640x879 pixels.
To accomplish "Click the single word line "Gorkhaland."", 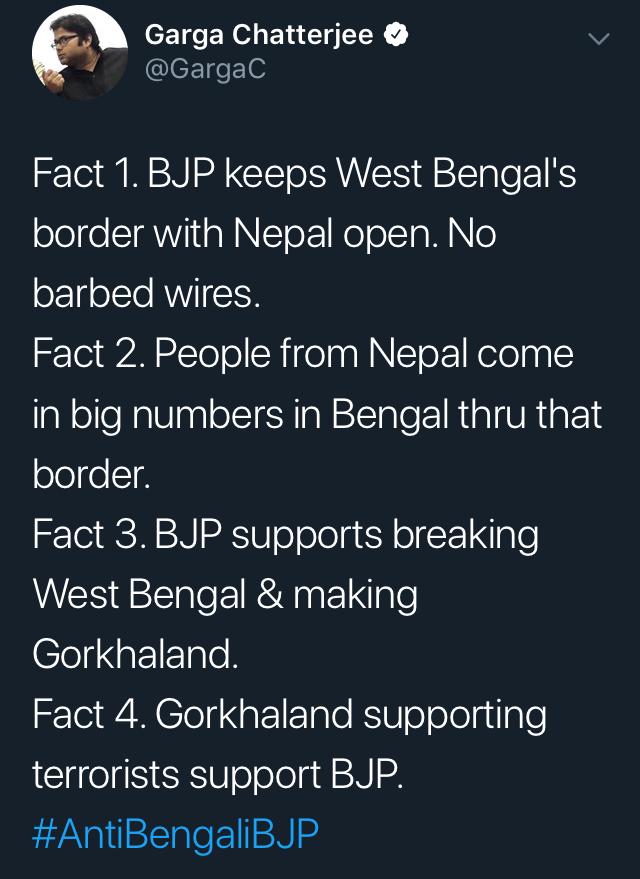I will [x=135, y=655].
